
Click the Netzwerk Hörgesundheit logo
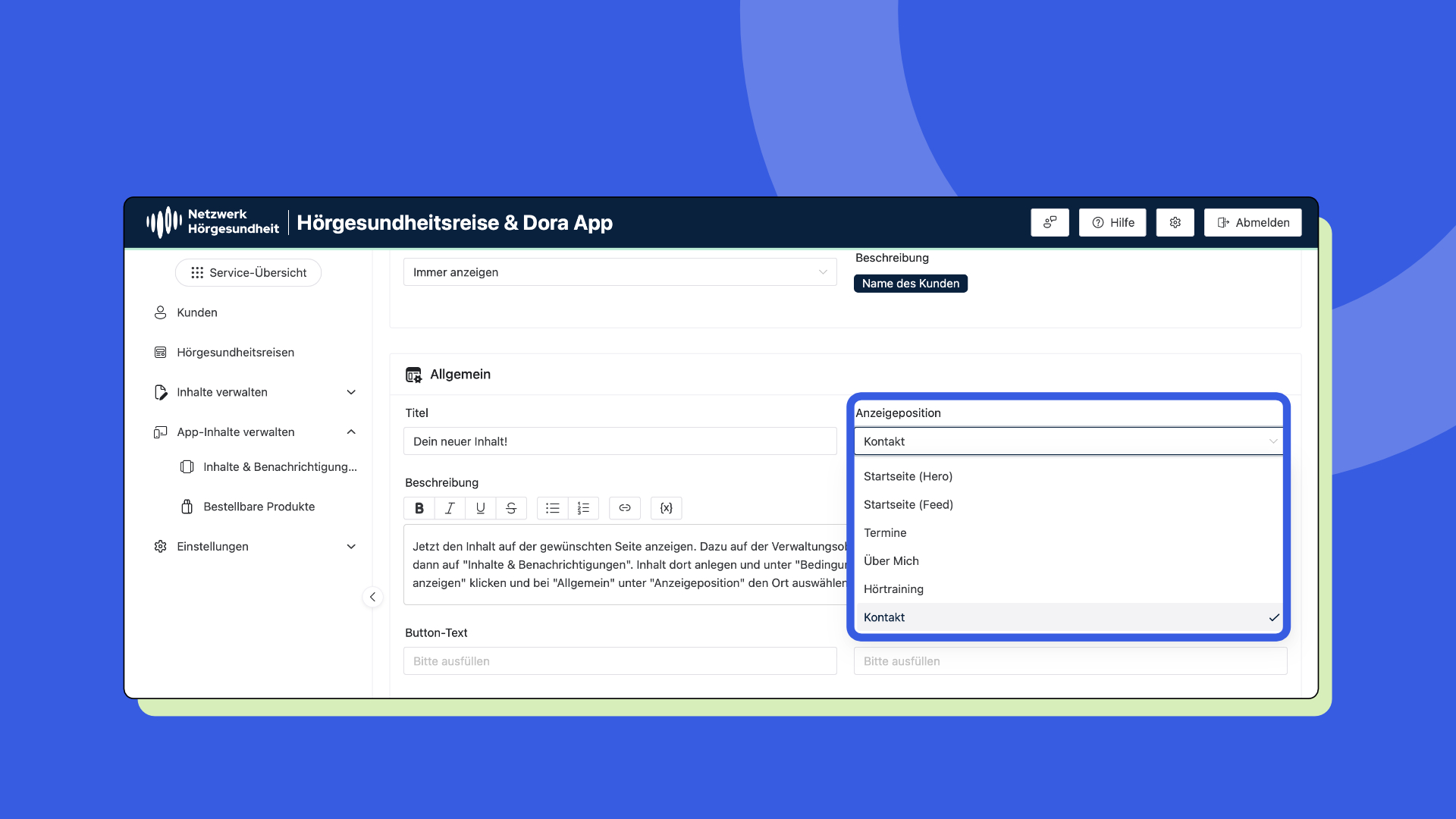coord(212,222)
